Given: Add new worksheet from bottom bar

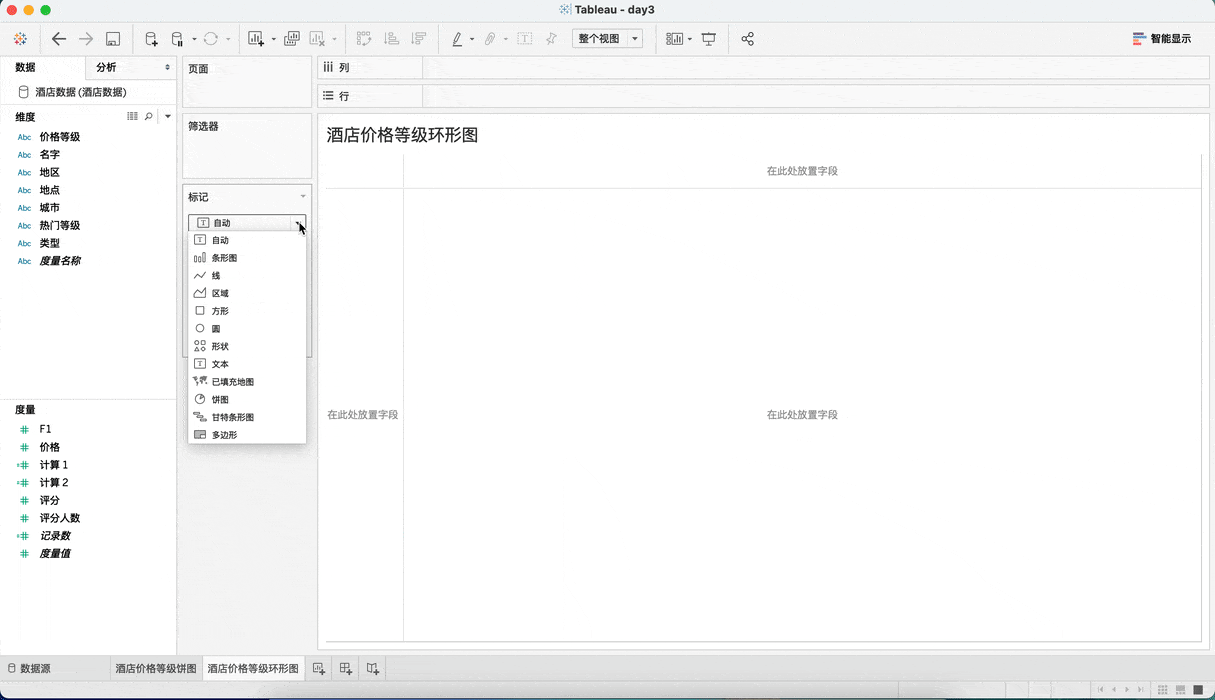Looking at the screenshot, I should pos(319,668).
